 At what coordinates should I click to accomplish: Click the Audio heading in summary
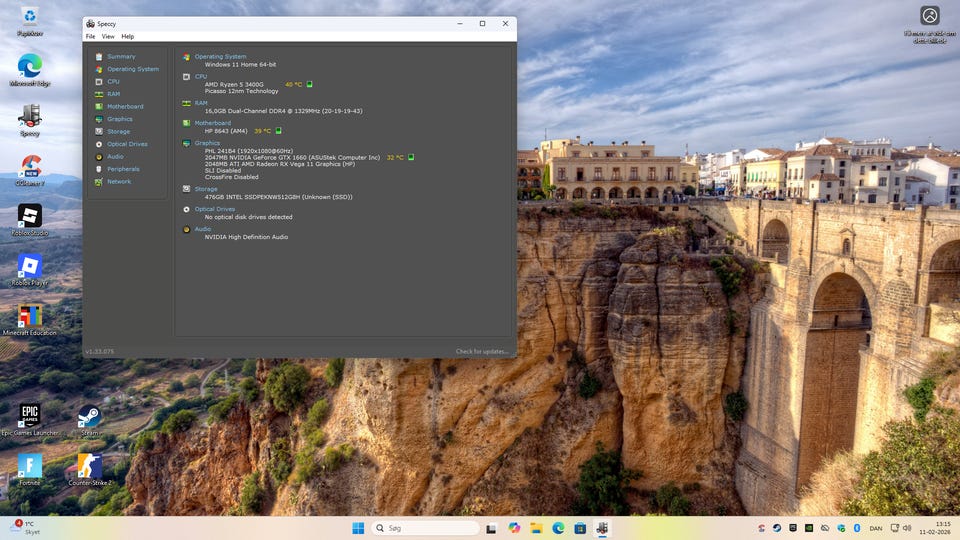[203, 229]
